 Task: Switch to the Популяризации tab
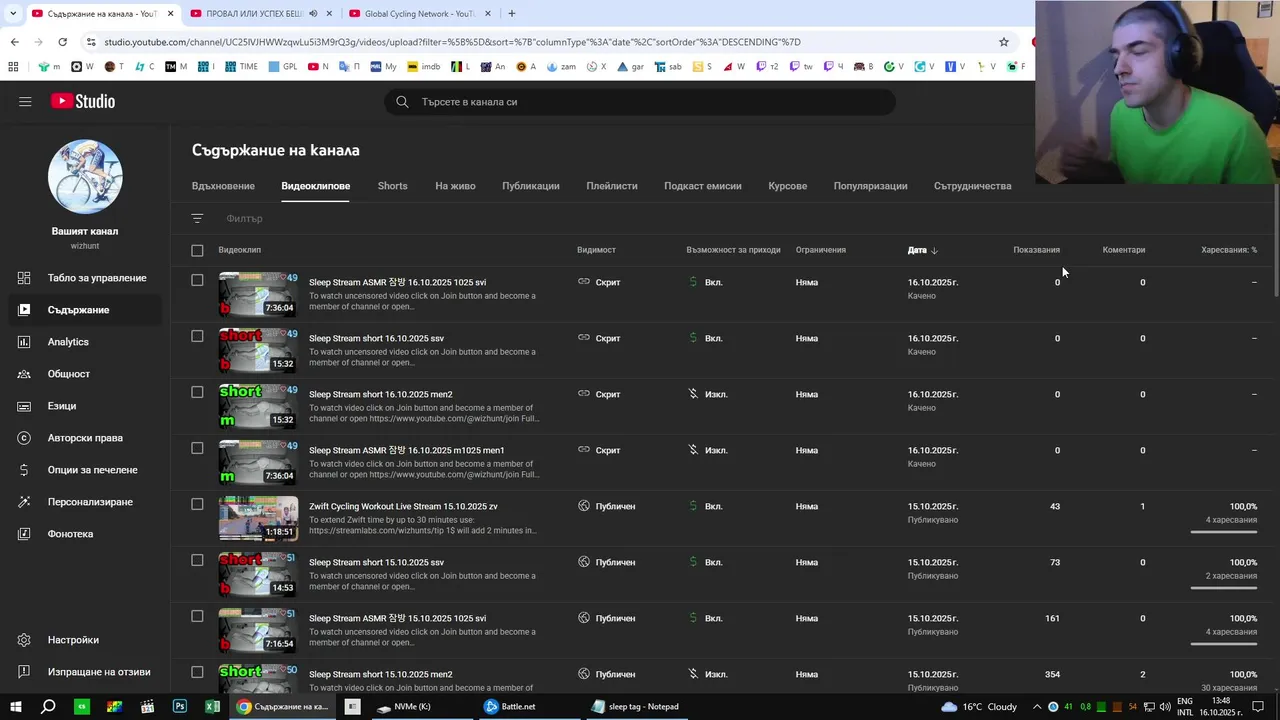click(x=871, y=186)
